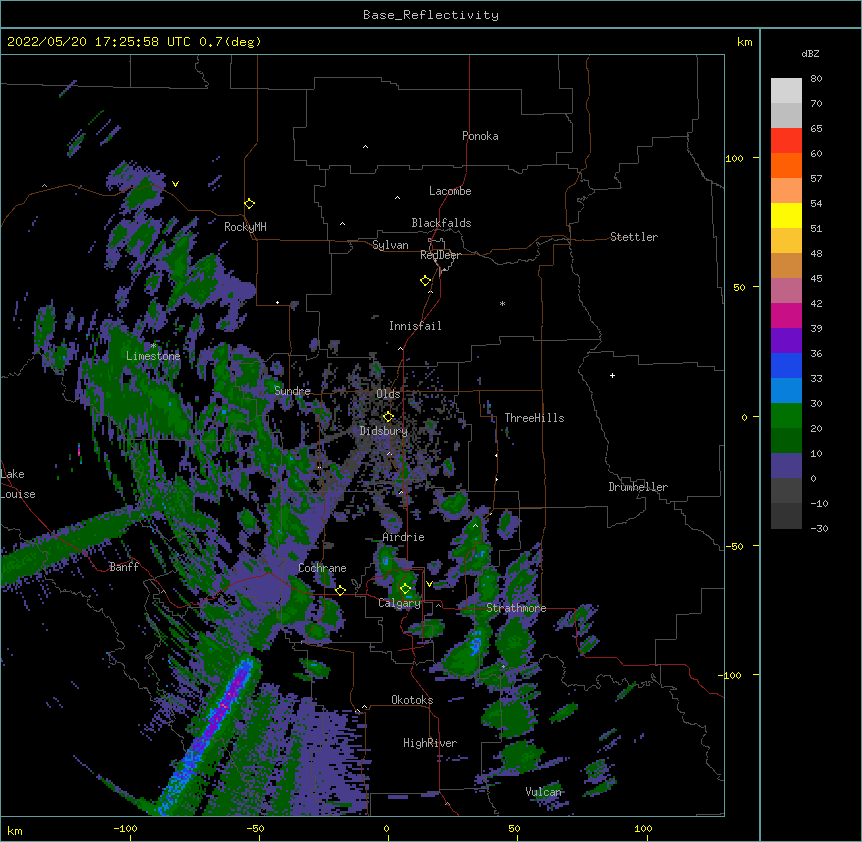The image size is (862, 842).
Task: Click the white plus marker north of Drumheller
Action: tap(612, 375)
